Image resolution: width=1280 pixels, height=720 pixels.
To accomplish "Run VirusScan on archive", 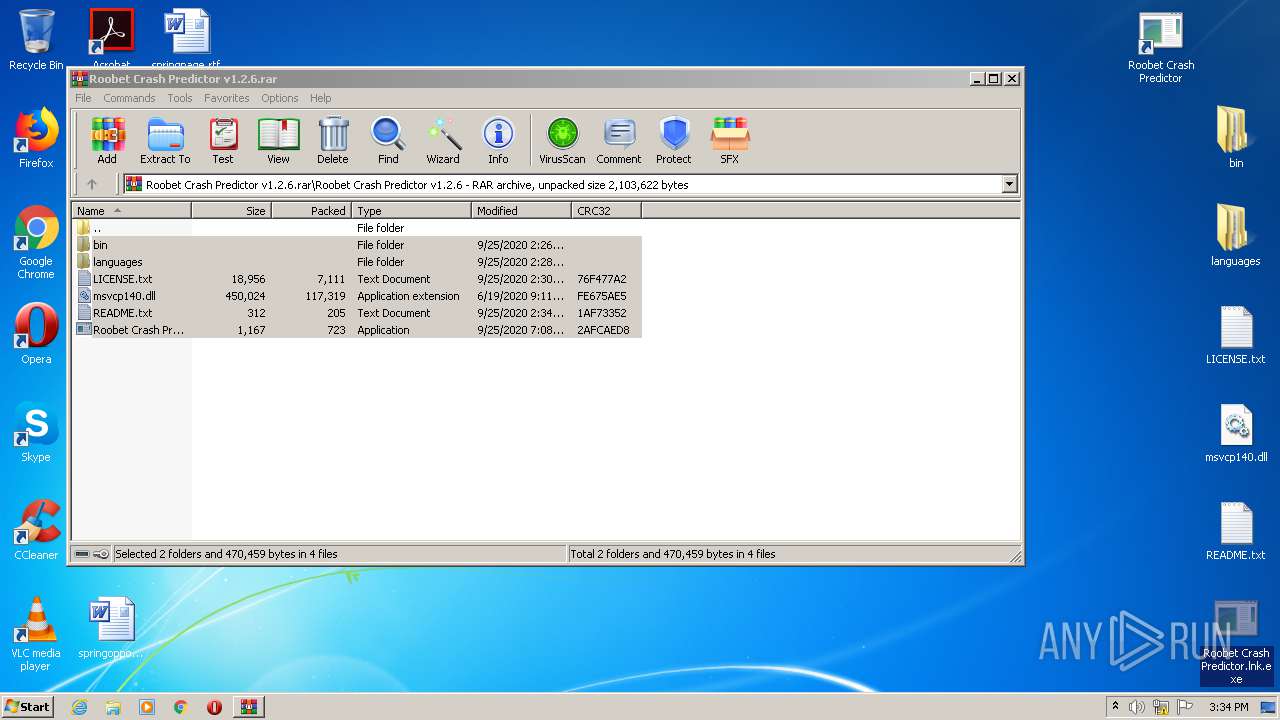I will pyautogui.click(x=562, y=140).
